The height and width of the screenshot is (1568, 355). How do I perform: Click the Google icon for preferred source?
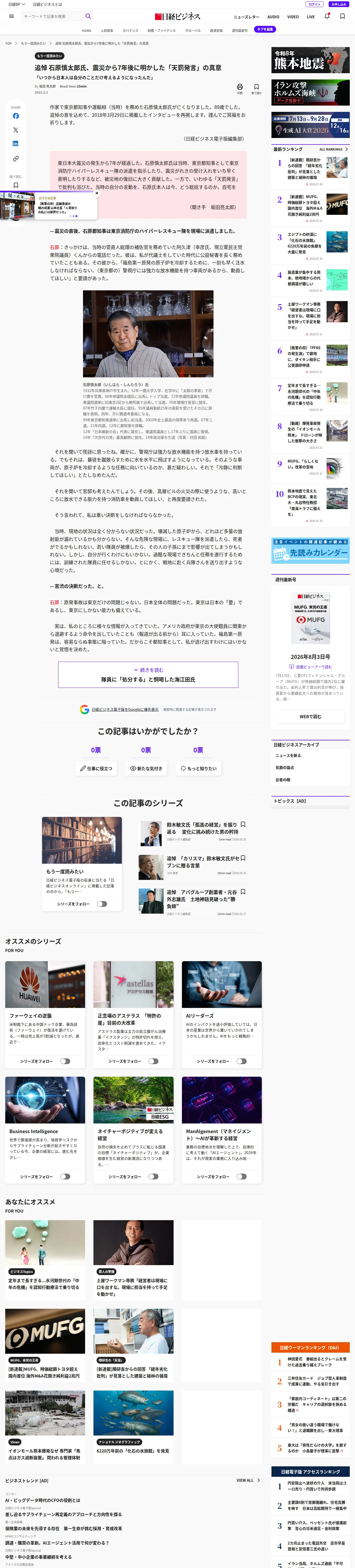coord(85,709)
